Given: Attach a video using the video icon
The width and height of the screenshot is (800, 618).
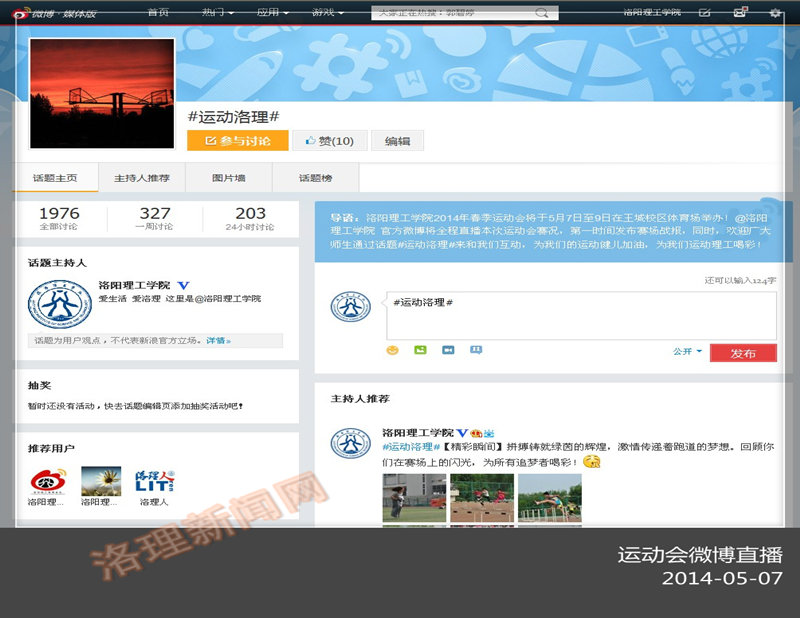Looking at the screenshot, I should pyautogui.click(x=449, y=350).
